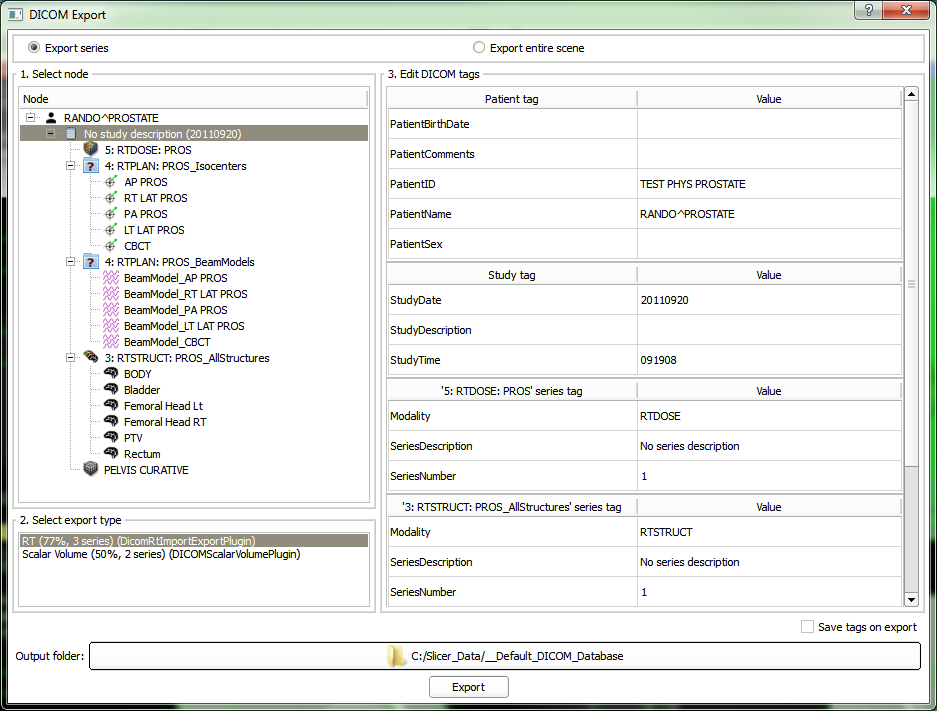This screenshot has height=711, width=937.
Task: Click the structure icon next to Bladder
Action: coord(110,390)
